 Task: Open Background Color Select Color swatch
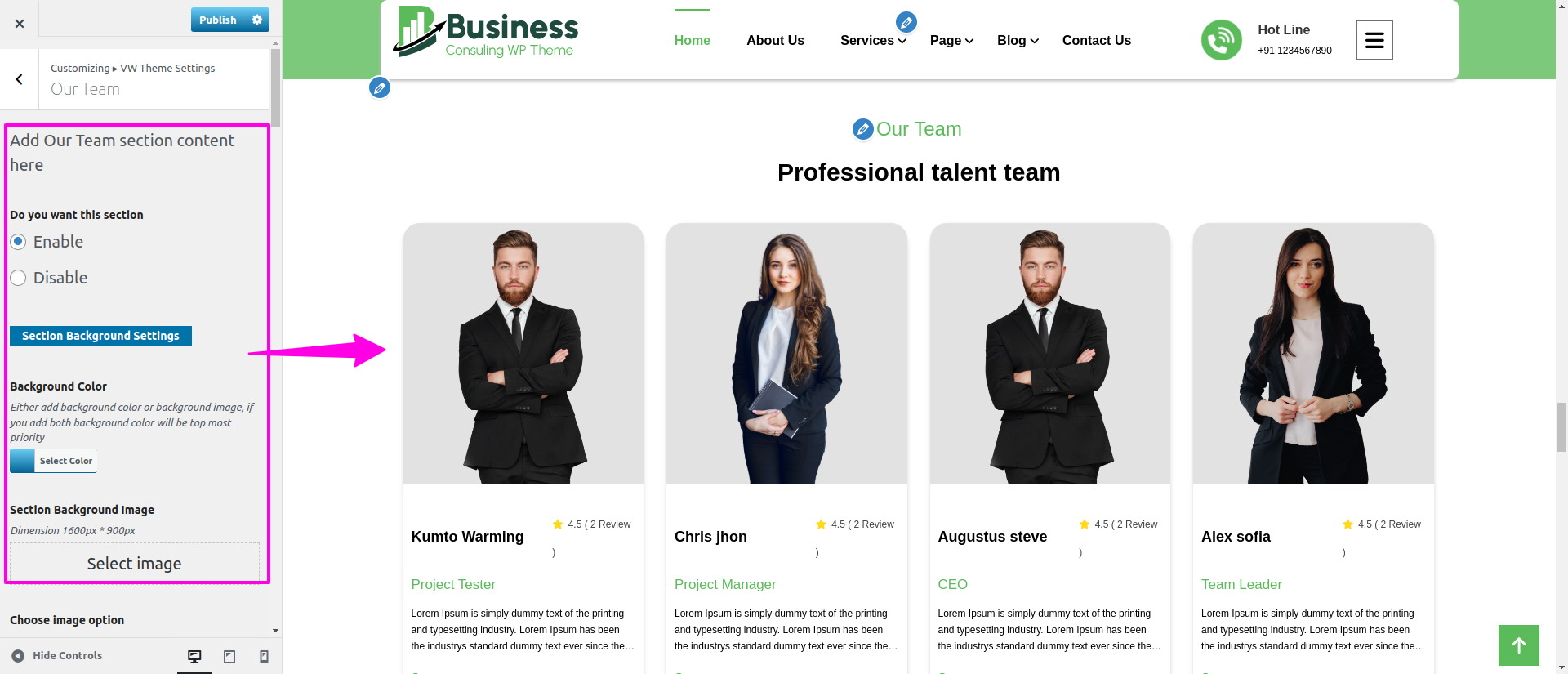54,461
